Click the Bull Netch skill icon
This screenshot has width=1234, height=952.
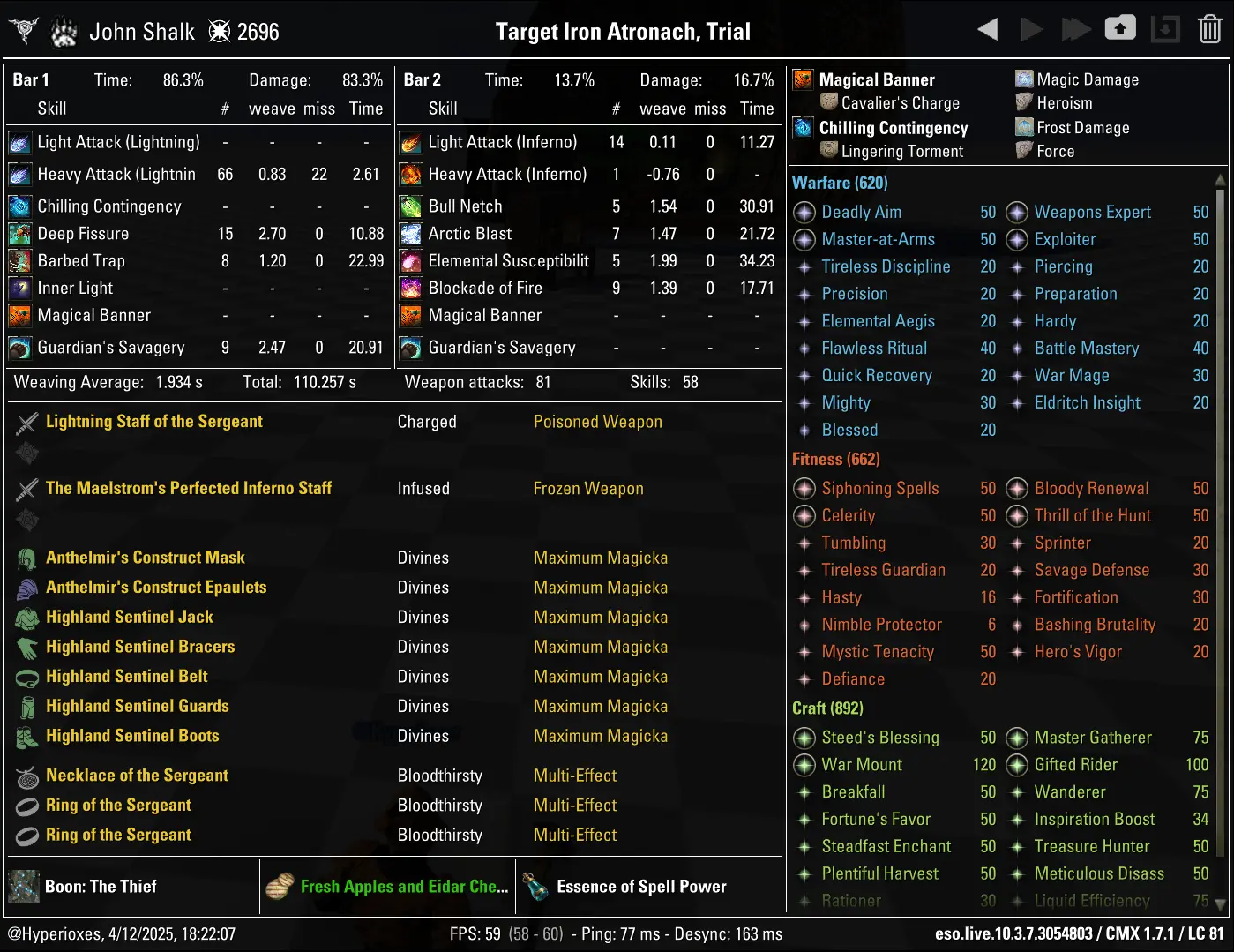[411, 206]
